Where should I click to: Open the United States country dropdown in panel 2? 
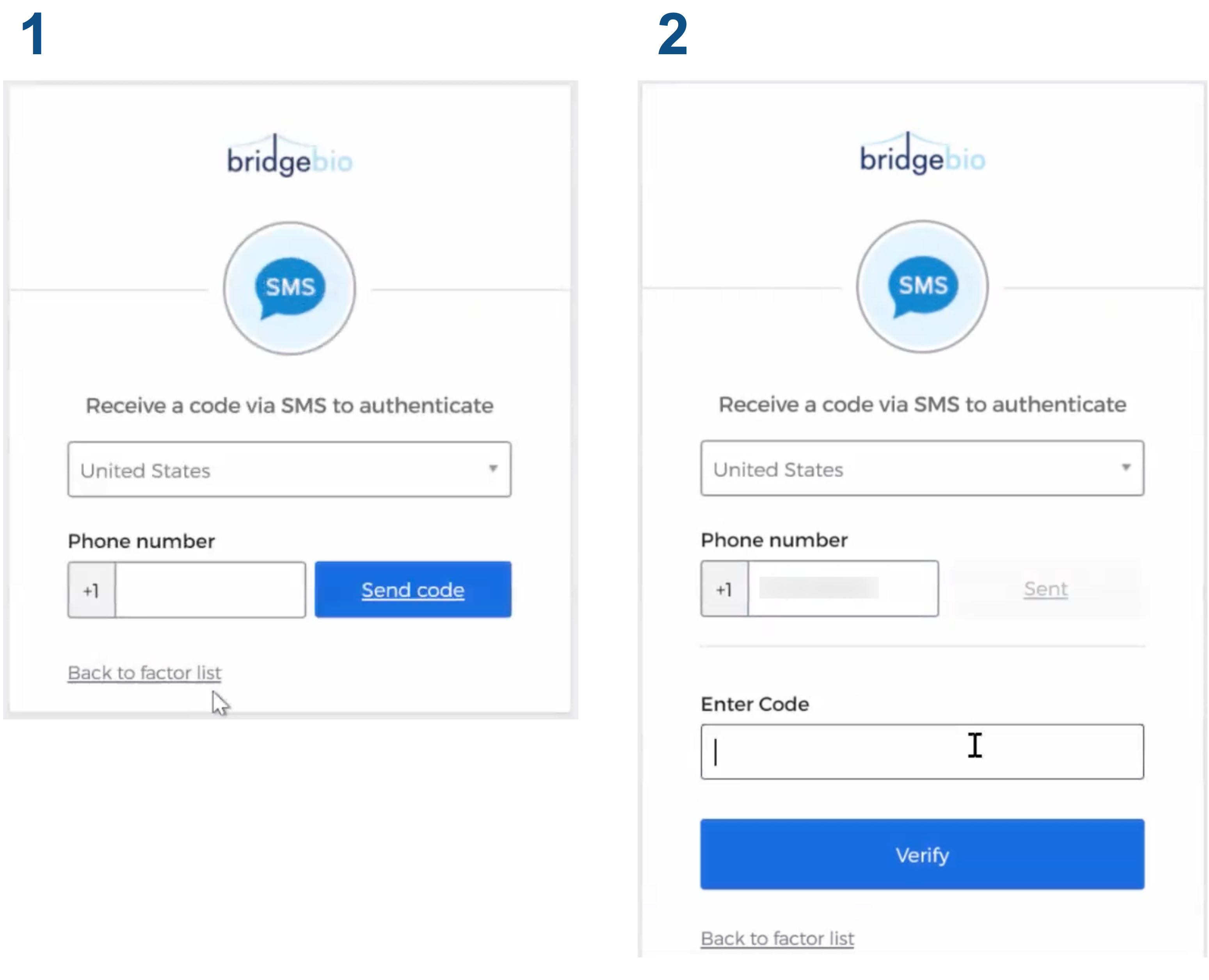[921, 469]
